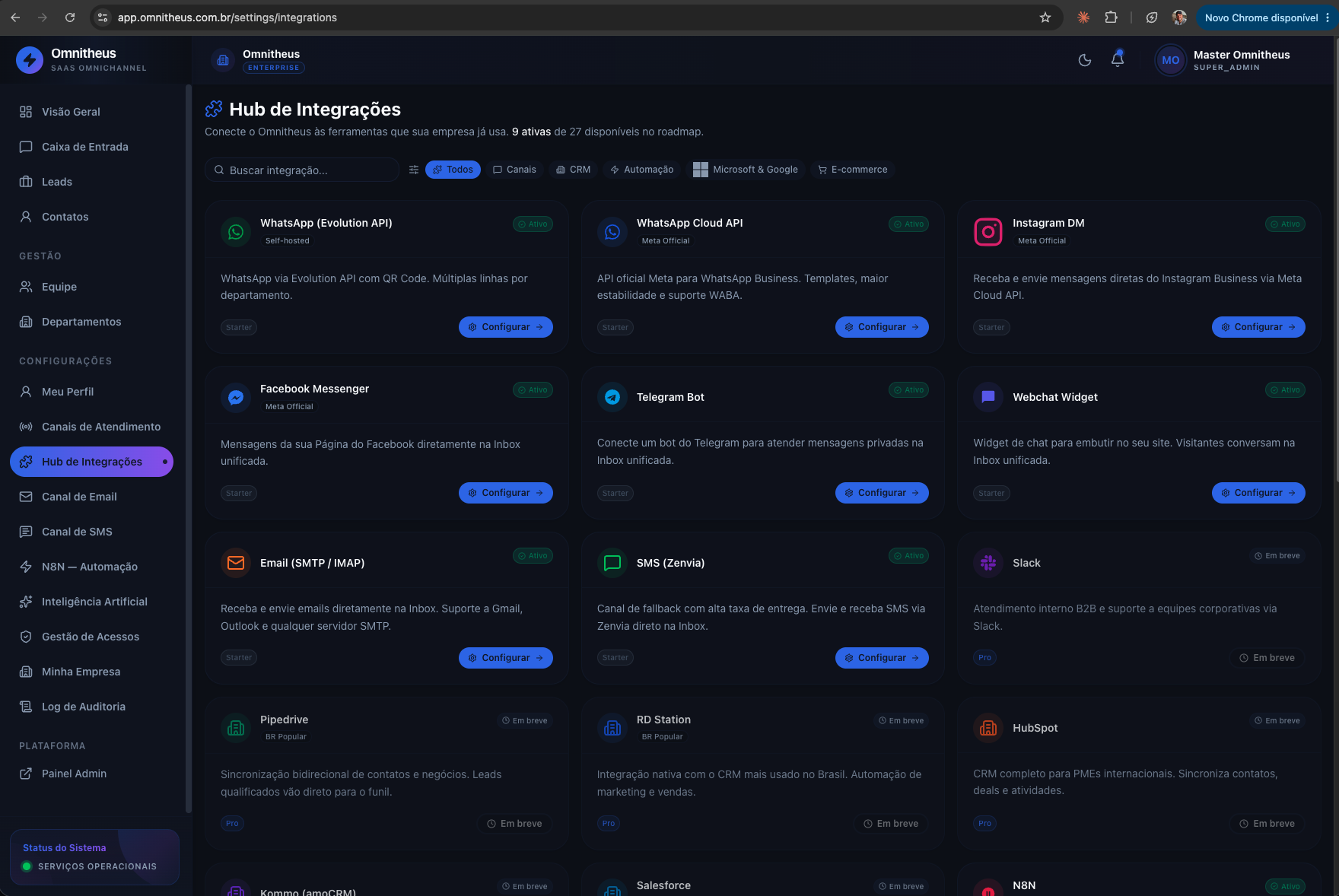Open Canal de Email settings
This screenshot has height=896, width=1339.
[91, 497]
